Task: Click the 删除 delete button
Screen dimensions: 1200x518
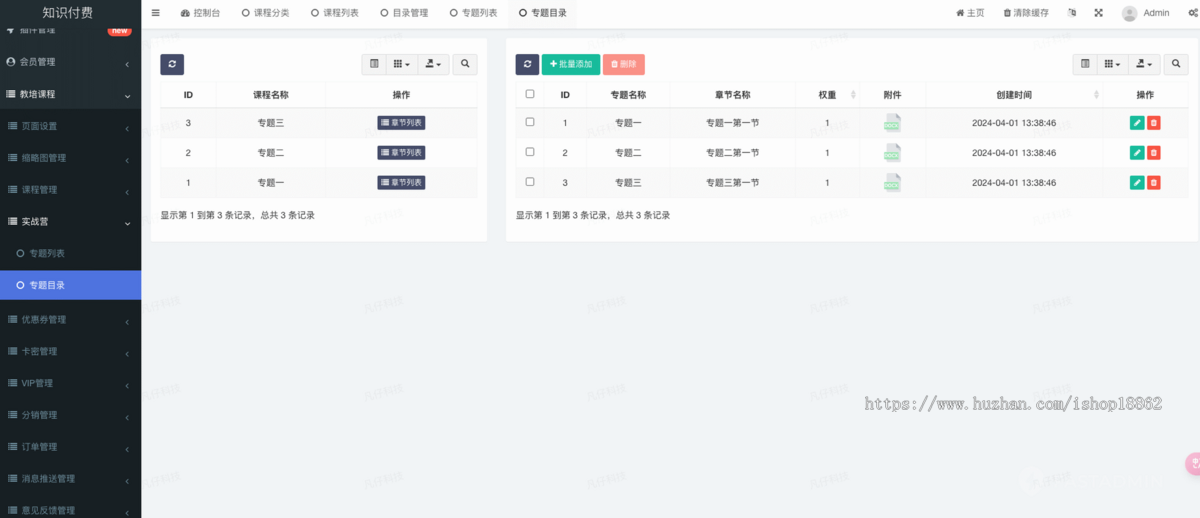Action: [x=624, y=64]
